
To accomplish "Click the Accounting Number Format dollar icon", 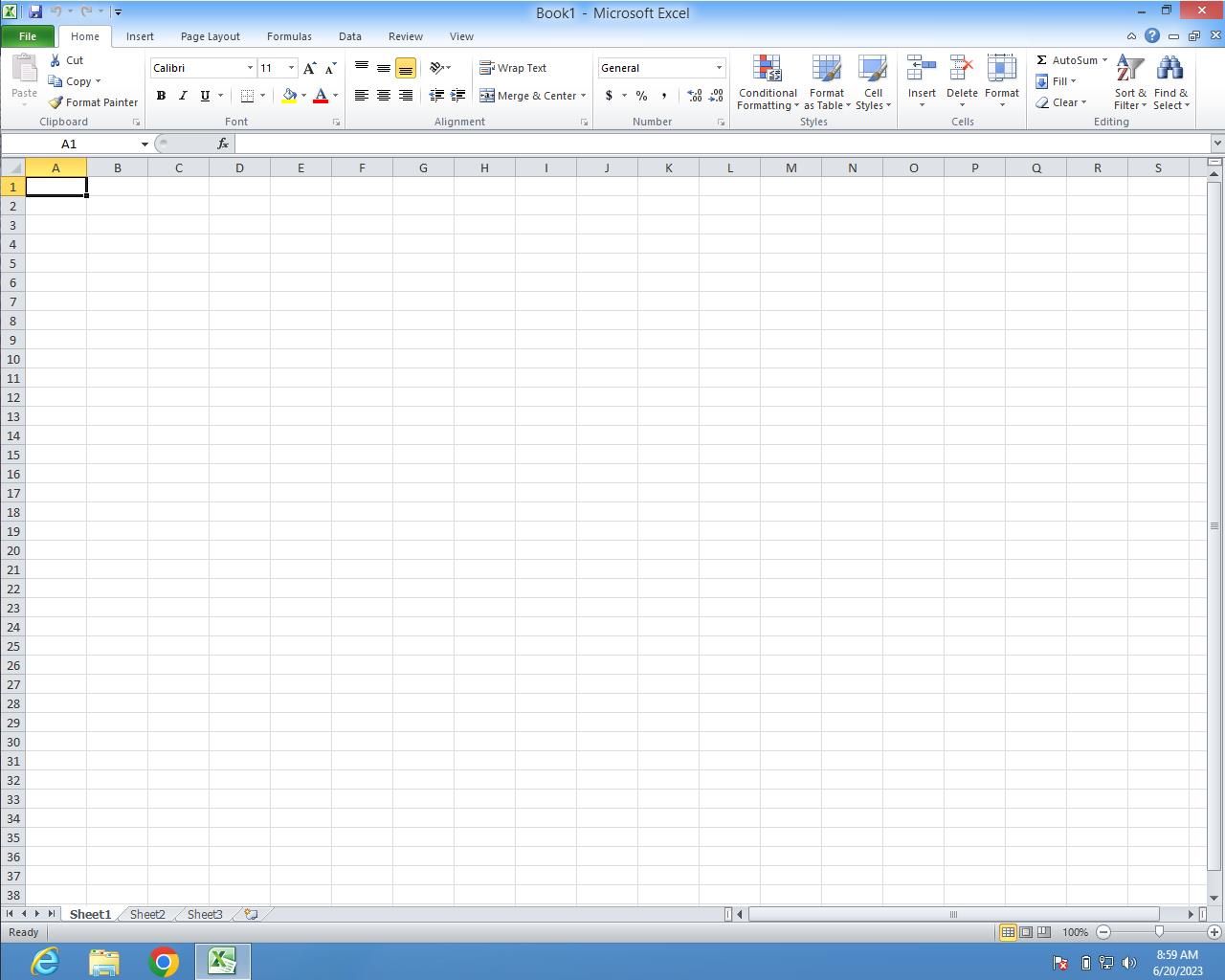I will coord(609,96).
